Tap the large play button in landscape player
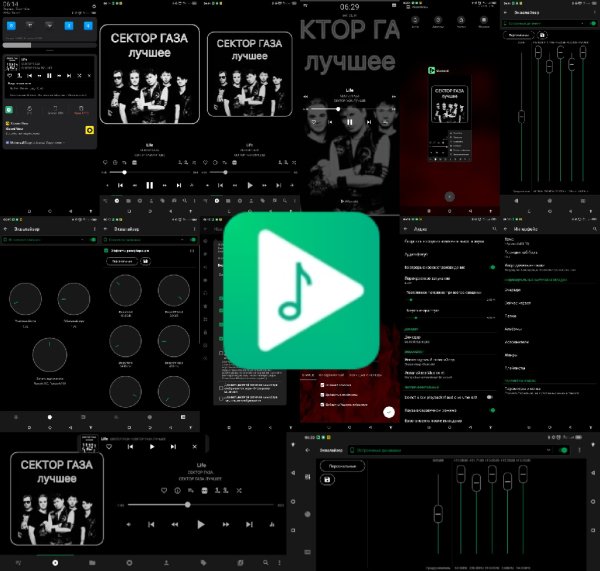The image size is (600, 571). (201, 524)
